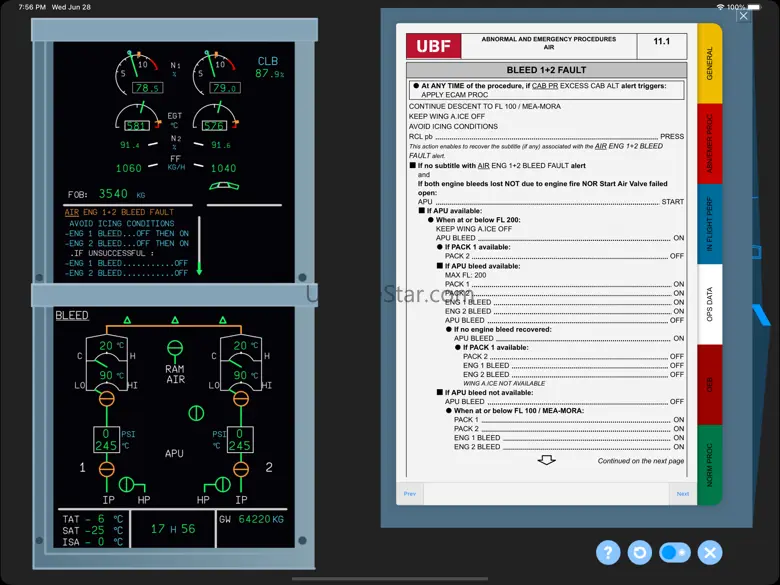Tap the round blue X button

click(709, 552)
